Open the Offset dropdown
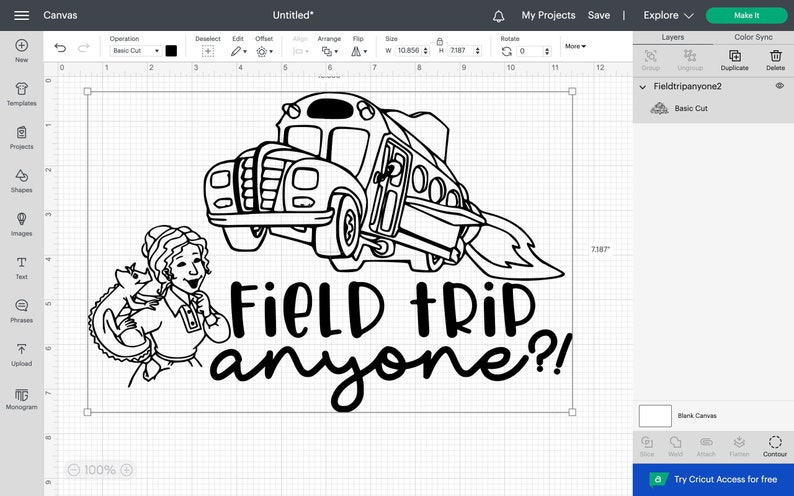Viewport: 794px width, 496px height. pos(264,51)
